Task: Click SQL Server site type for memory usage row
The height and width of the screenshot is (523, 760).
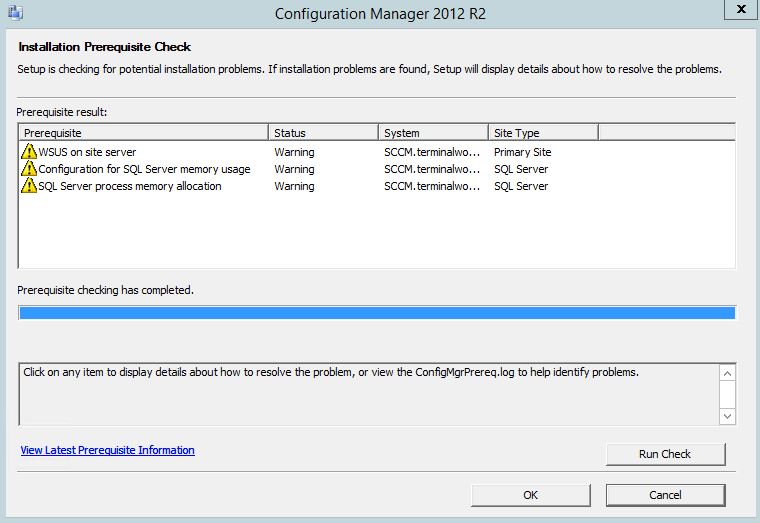Action: coord(521,169)
